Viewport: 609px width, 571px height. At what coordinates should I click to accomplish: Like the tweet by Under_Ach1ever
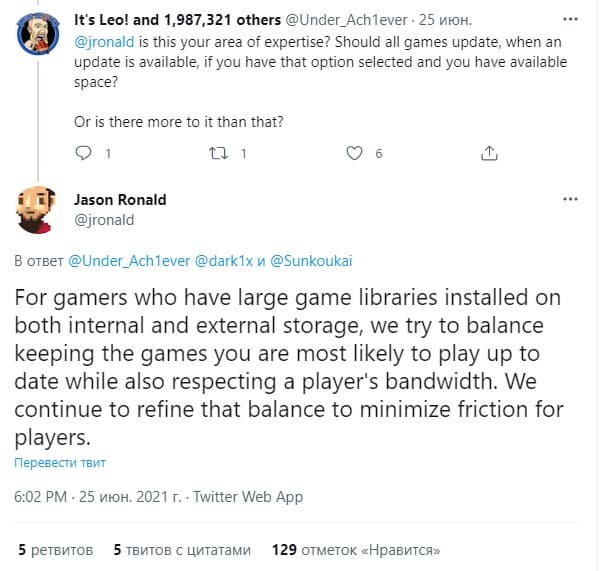pyautogui.click(x=354, y=153)
